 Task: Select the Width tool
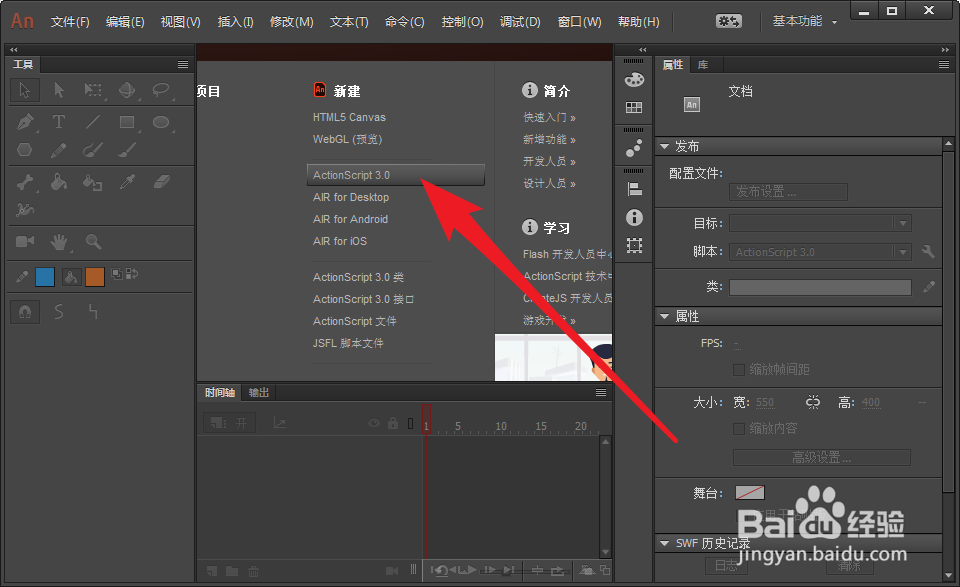tap(24, 210)
